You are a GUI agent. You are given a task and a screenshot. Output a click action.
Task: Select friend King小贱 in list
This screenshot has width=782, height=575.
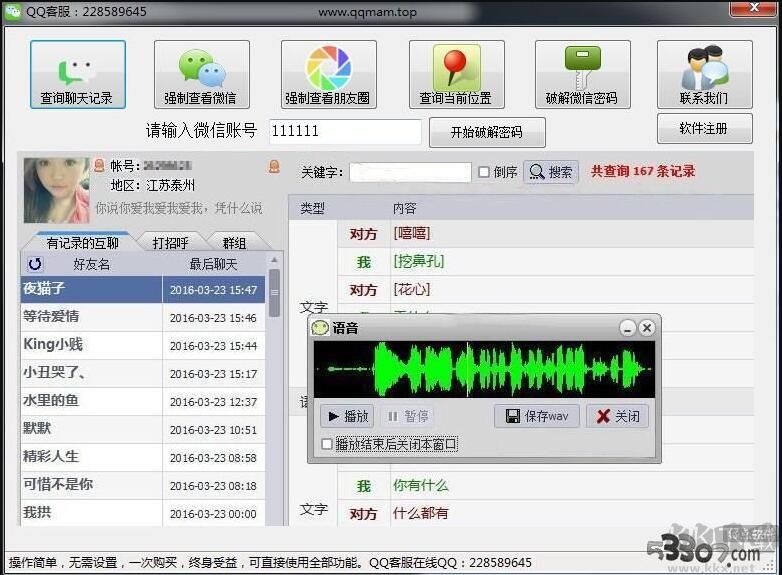pyautogui.click(x=143, y=345)
